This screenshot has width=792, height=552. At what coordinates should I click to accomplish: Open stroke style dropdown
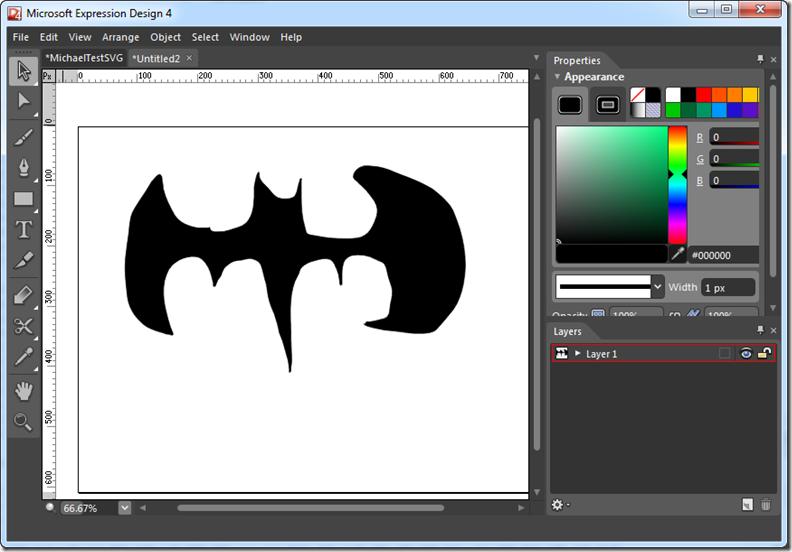(x=657, y=287)
